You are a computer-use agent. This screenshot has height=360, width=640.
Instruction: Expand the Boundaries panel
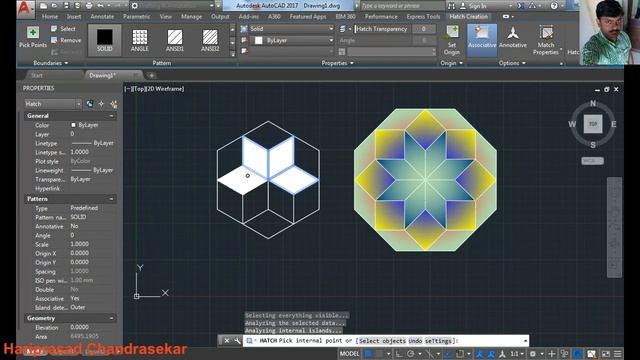pos(51,63)
